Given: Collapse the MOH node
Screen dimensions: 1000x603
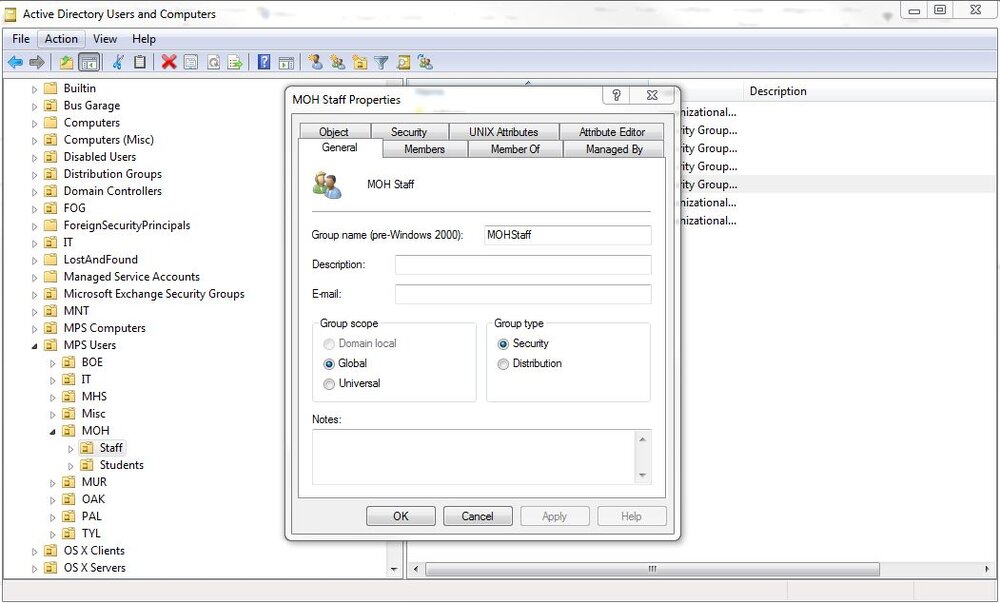Looking at the screenshot, I should [53, 432].
